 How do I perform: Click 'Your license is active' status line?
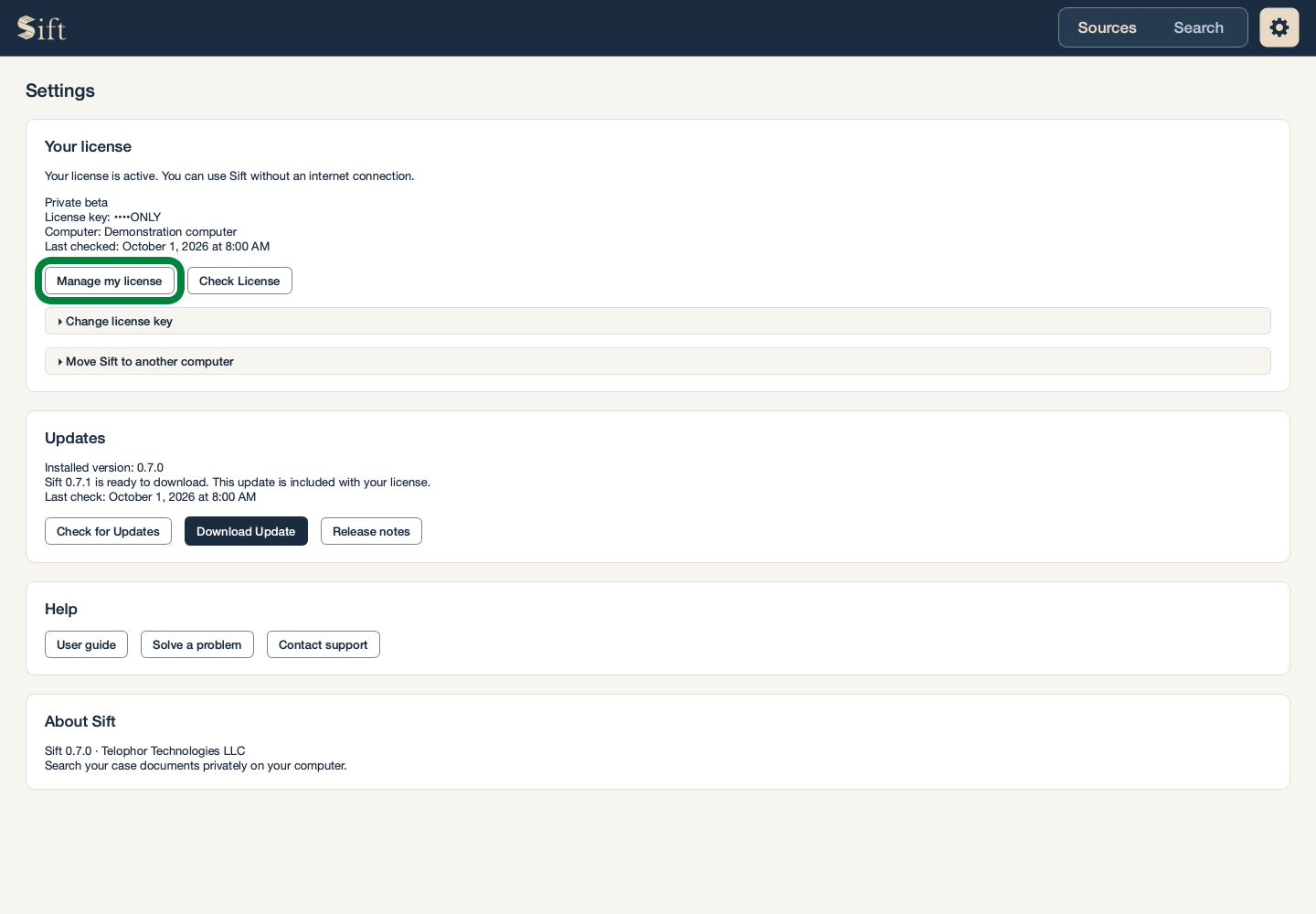tap(229, 176)
